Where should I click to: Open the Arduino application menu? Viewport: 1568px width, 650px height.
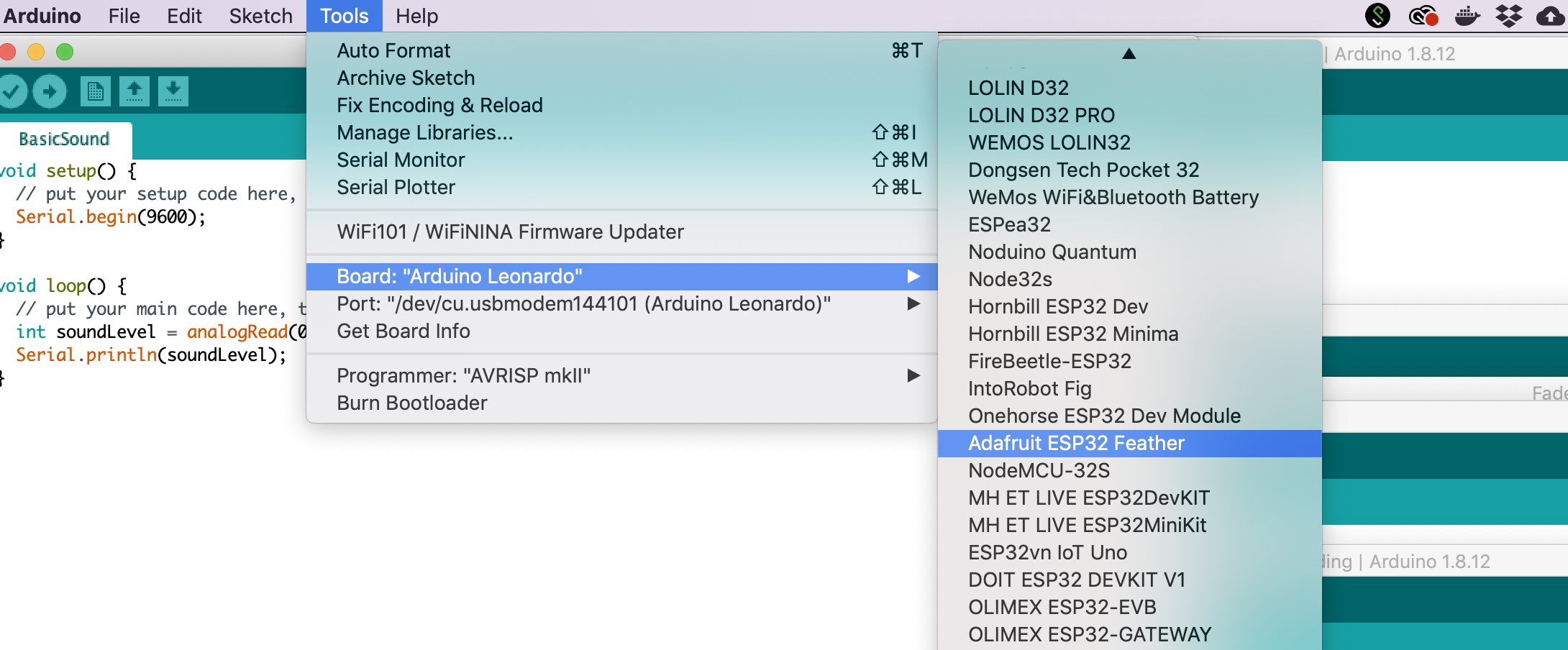coord(42,16)
